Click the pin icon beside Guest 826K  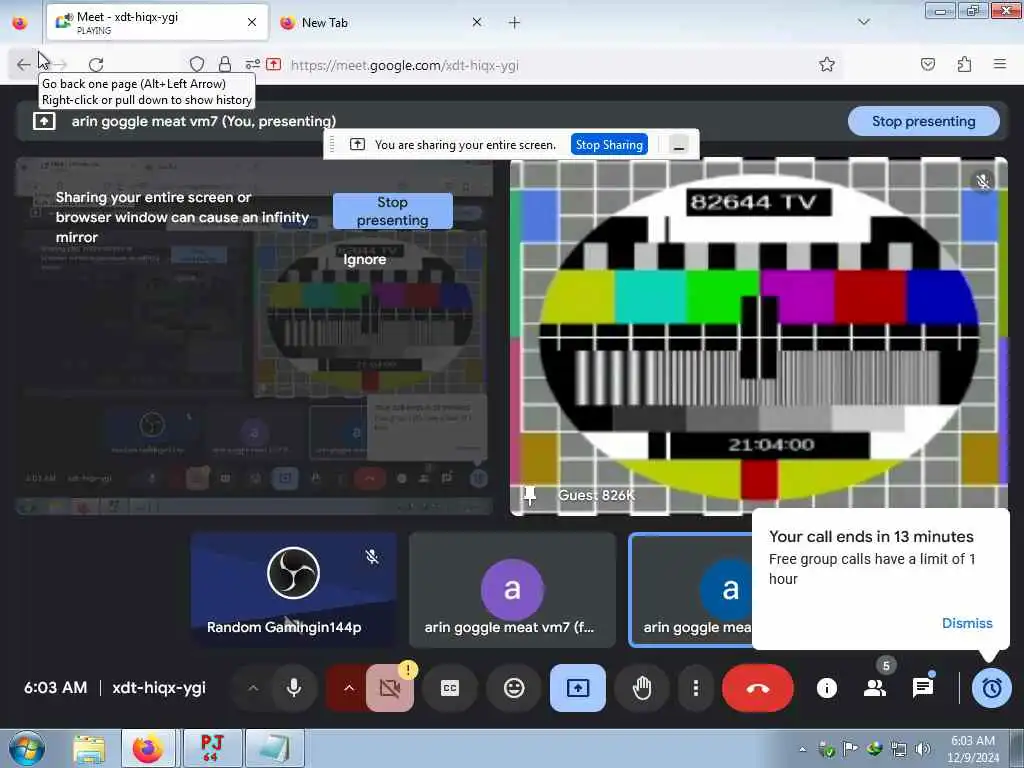coord(530,496)
